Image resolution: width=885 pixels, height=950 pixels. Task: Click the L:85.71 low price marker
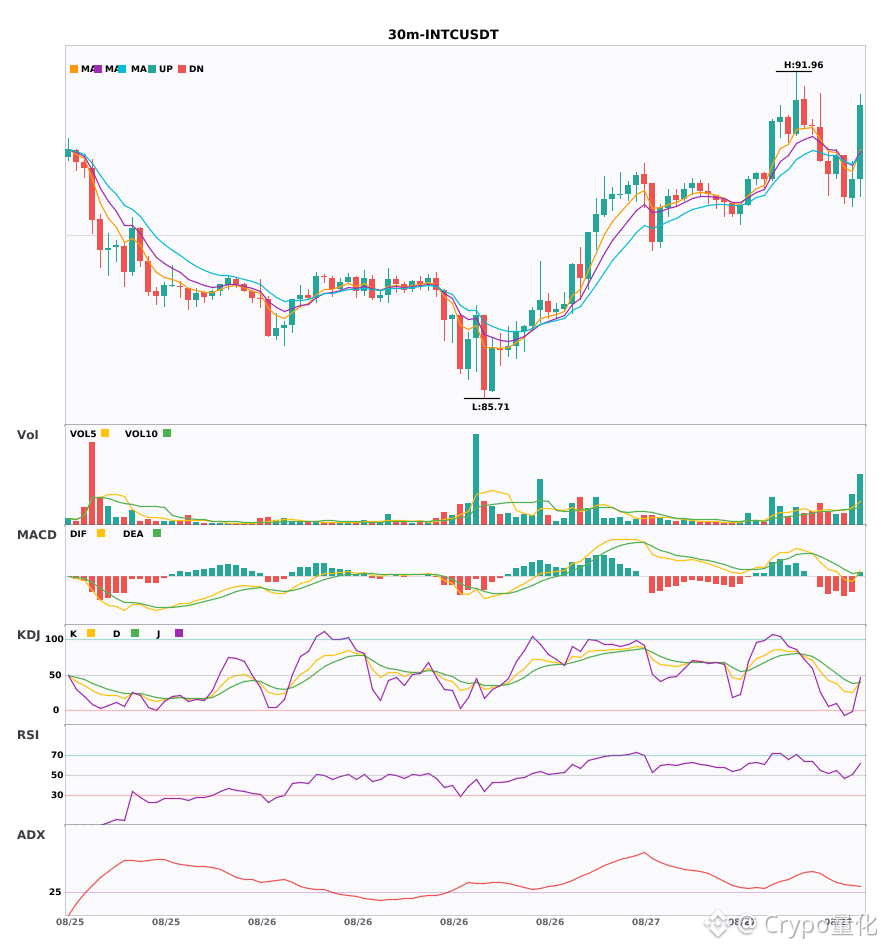pos(491,407)
